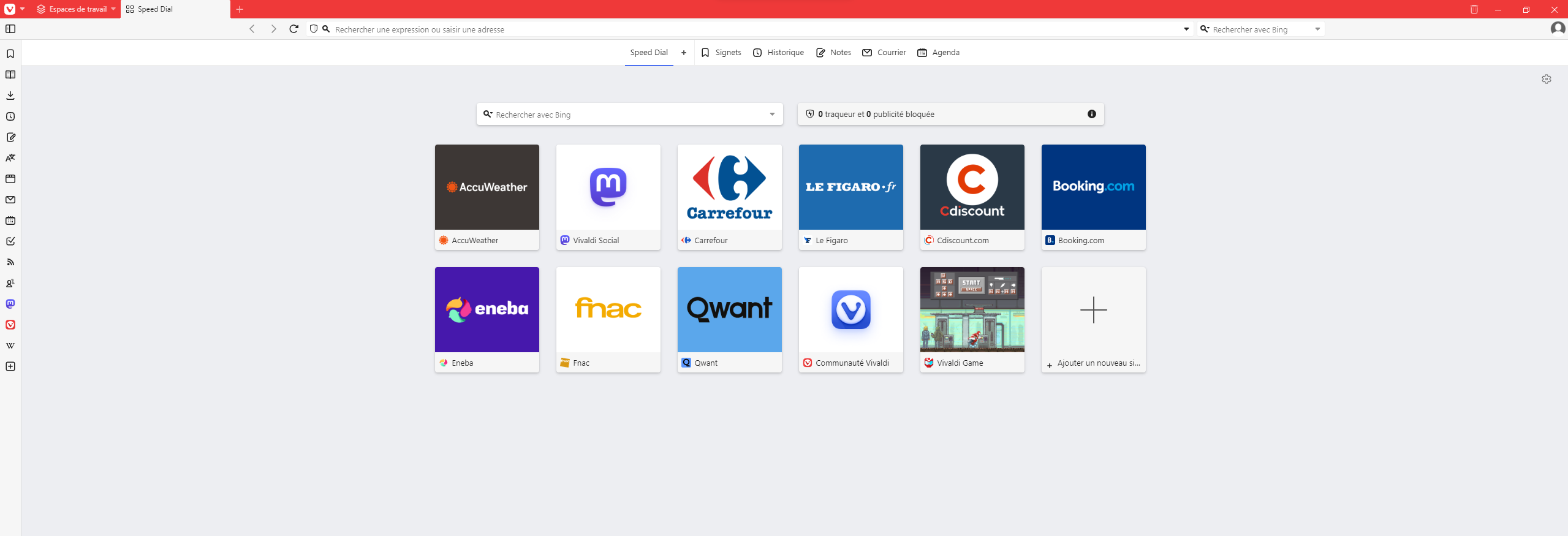Open Mastodon web panel in sidebar

10,304
